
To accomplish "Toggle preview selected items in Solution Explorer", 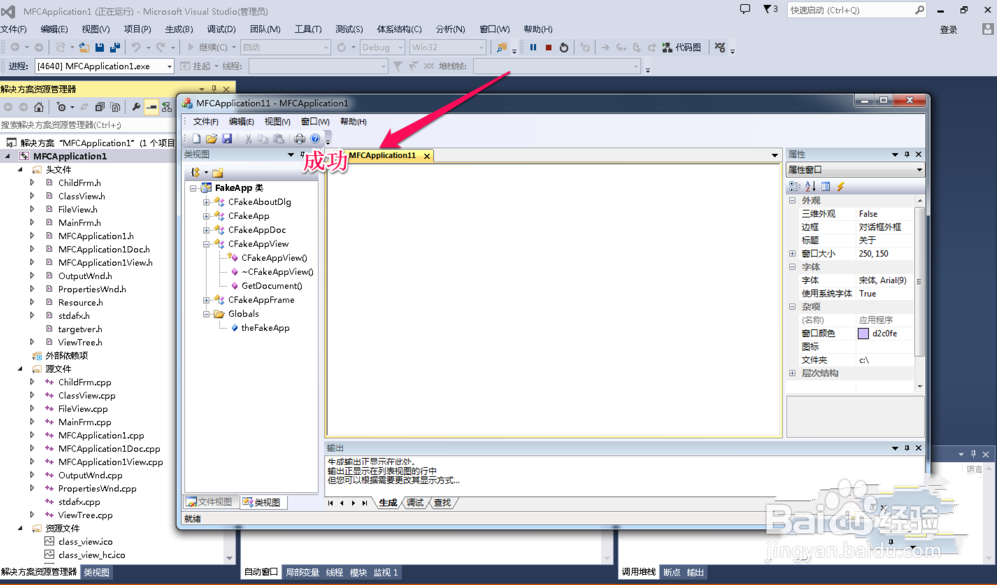I will [x=151, y=107].
